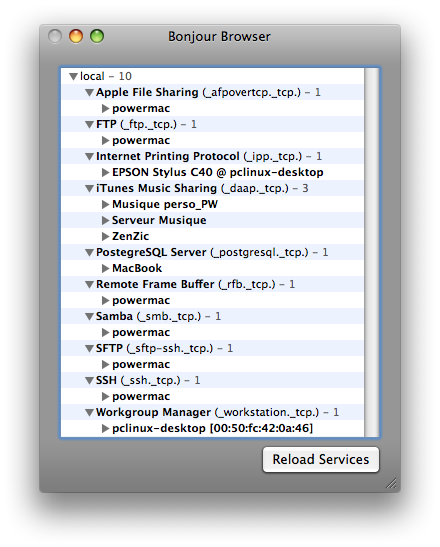Expand the EPSON Stylus C40 entry
The height and width of the screenshot is (547, 440).
105,172
